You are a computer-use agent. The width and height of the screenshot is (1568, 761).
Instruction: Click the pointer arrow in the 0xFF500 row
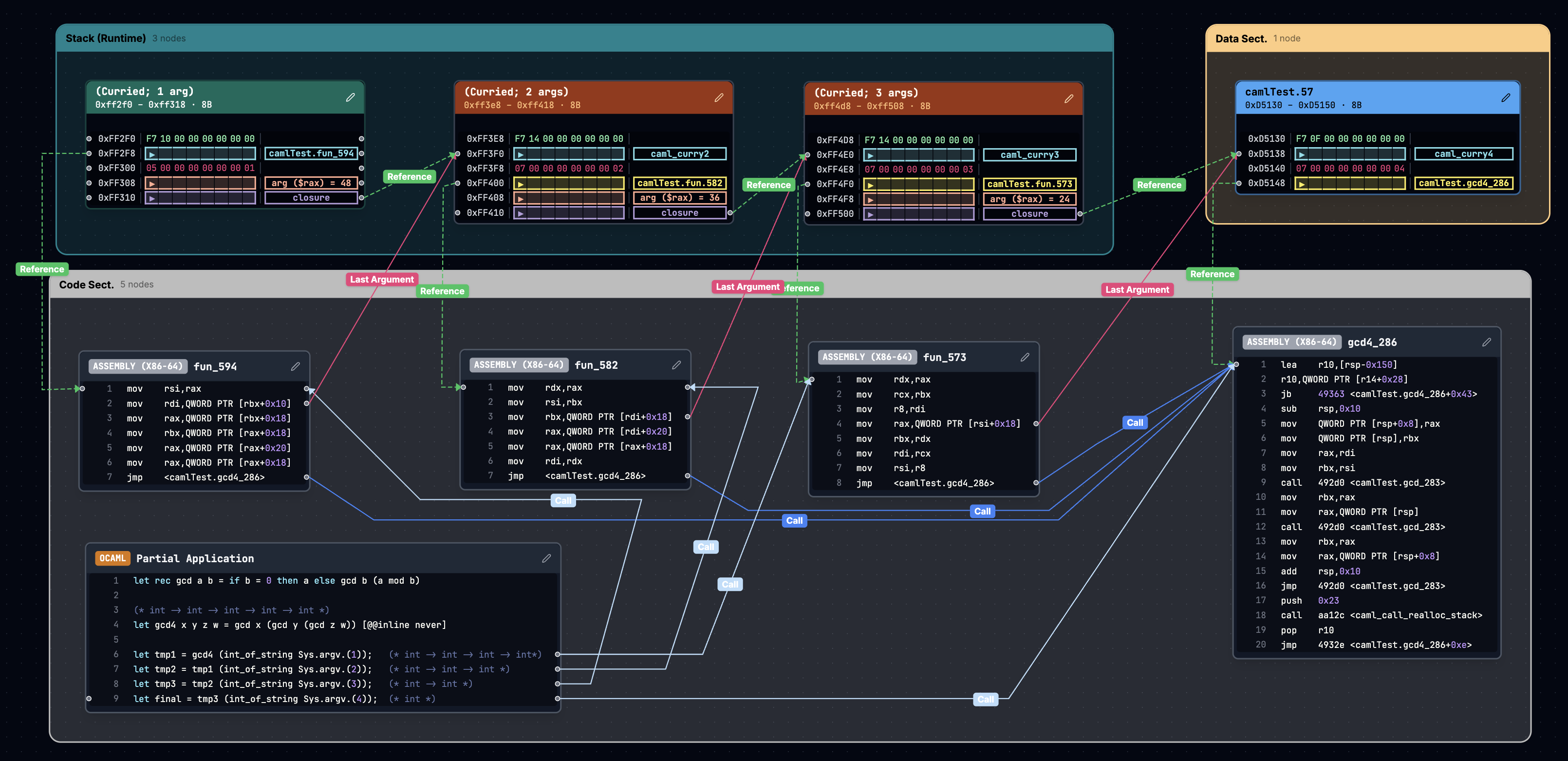[x=871, y=214]
